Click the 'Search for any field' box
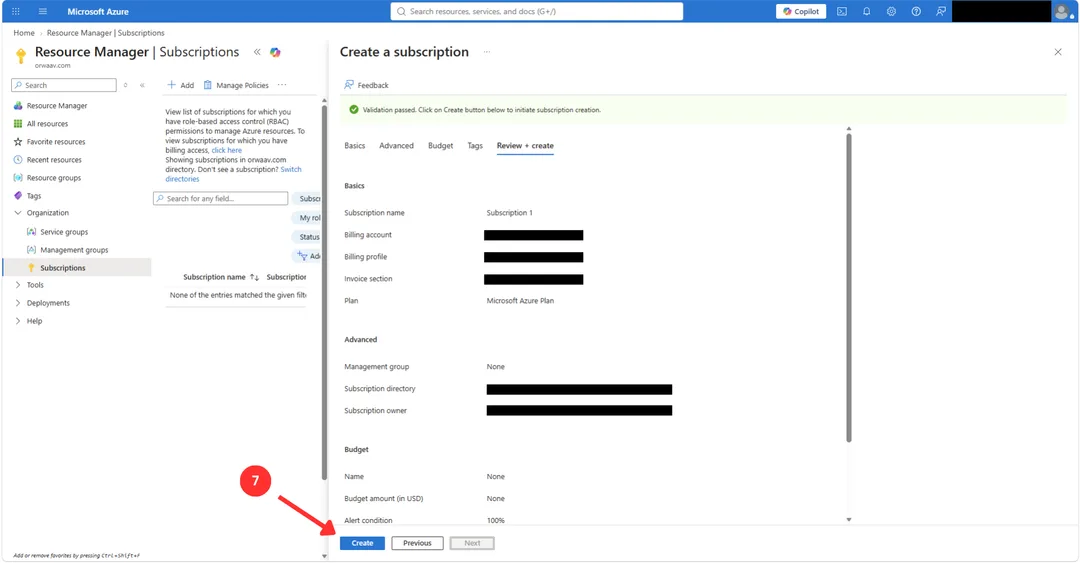Image resolution: width=1080 pixels, height=563 pixels. click(x=220, y=198)
